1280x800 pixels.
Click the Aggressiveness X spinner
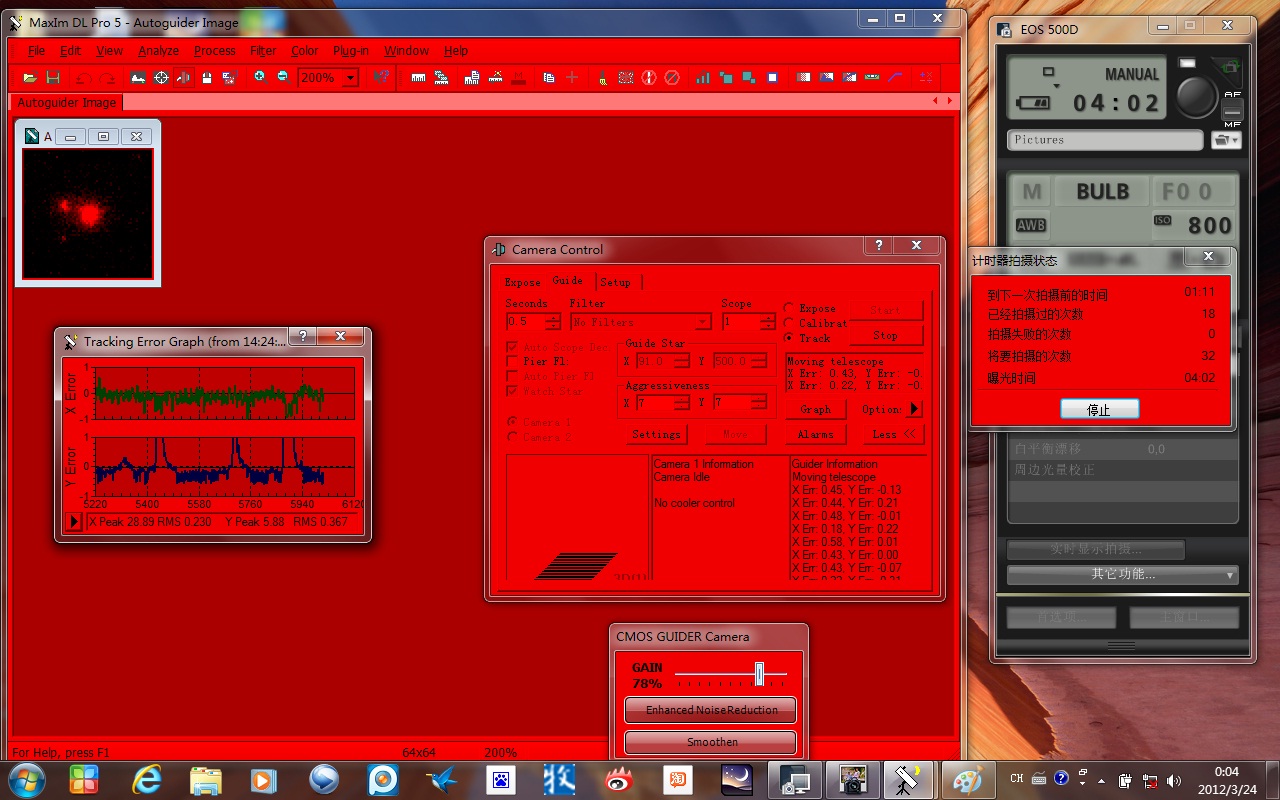pyautogui.click(x=681, y=403)
